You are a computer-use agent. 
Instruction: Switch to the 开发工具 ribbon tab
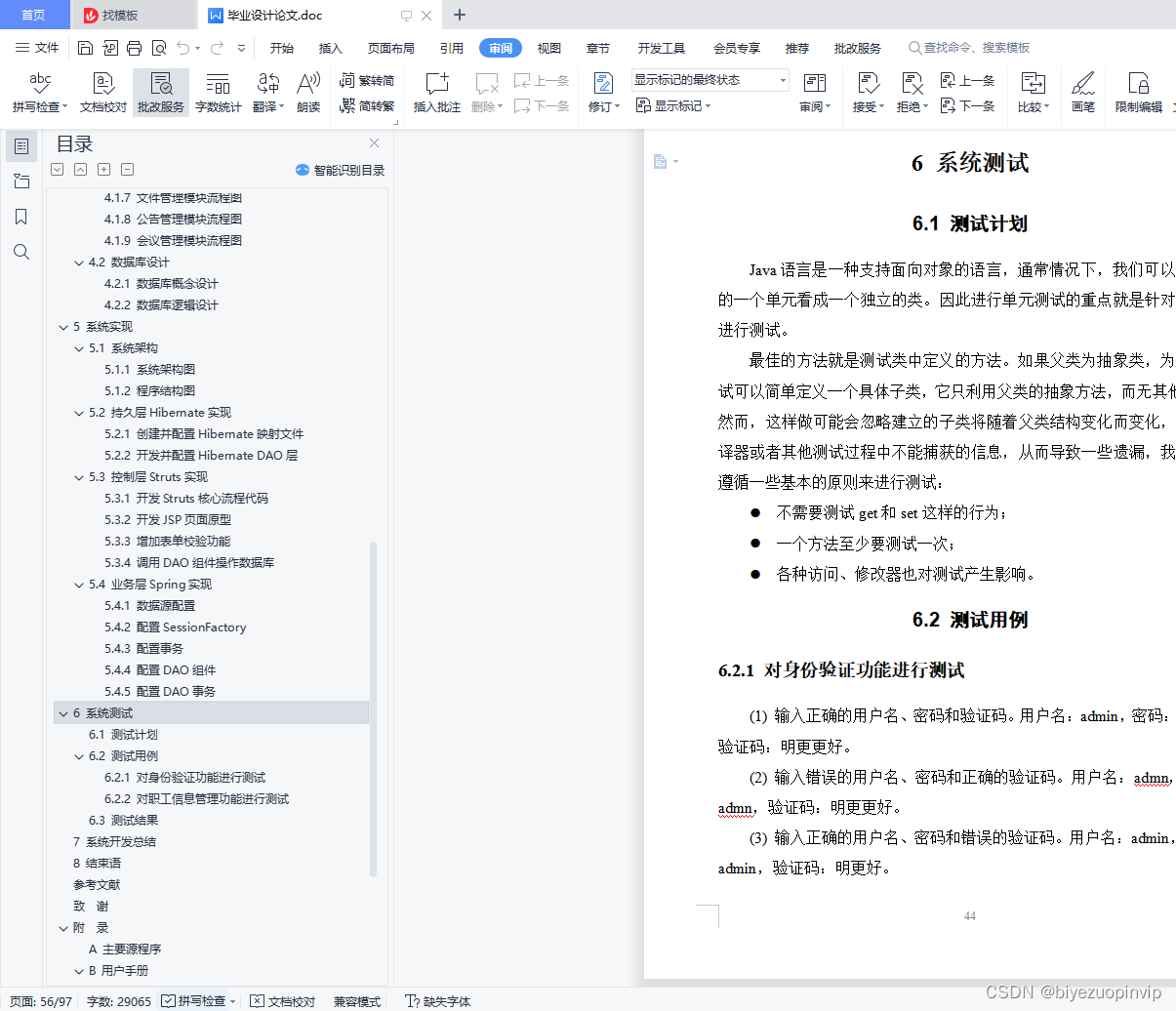662,48
